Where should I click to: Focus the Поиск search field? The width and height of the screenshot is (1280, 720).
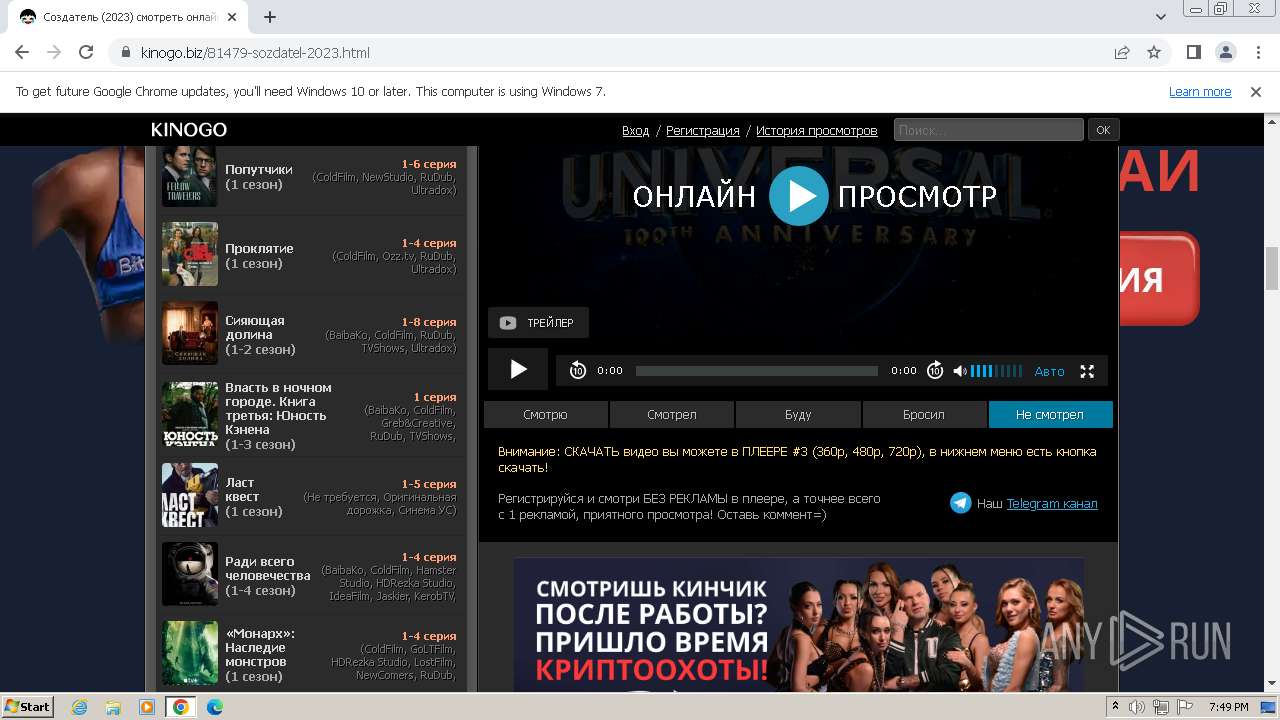988,130
